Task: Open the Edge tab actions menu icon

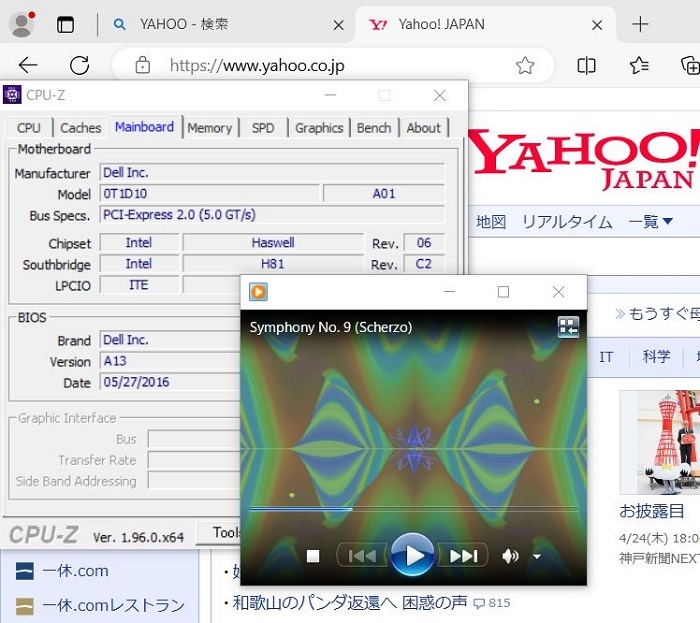Action: pos(65,25)
